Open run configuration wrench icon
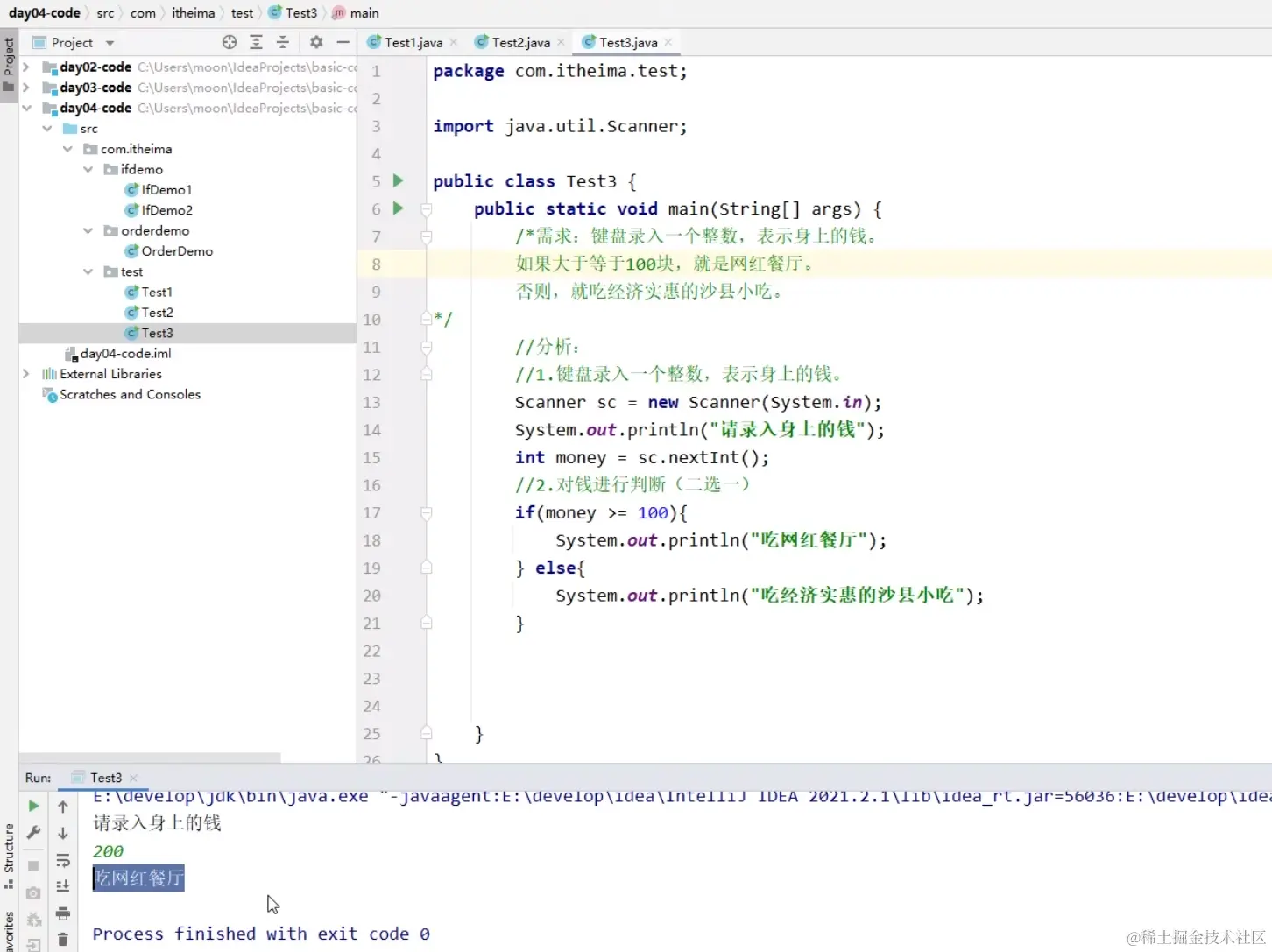1272x952 pixels. click(x=33, y=833)
